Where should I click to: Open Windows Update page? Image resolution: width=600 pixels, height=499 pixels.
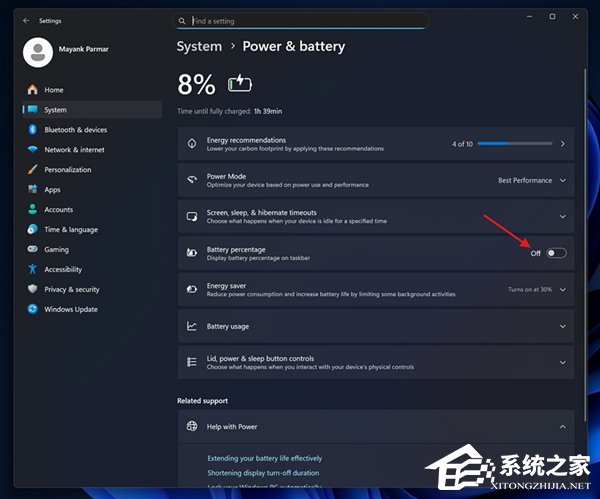92,309
